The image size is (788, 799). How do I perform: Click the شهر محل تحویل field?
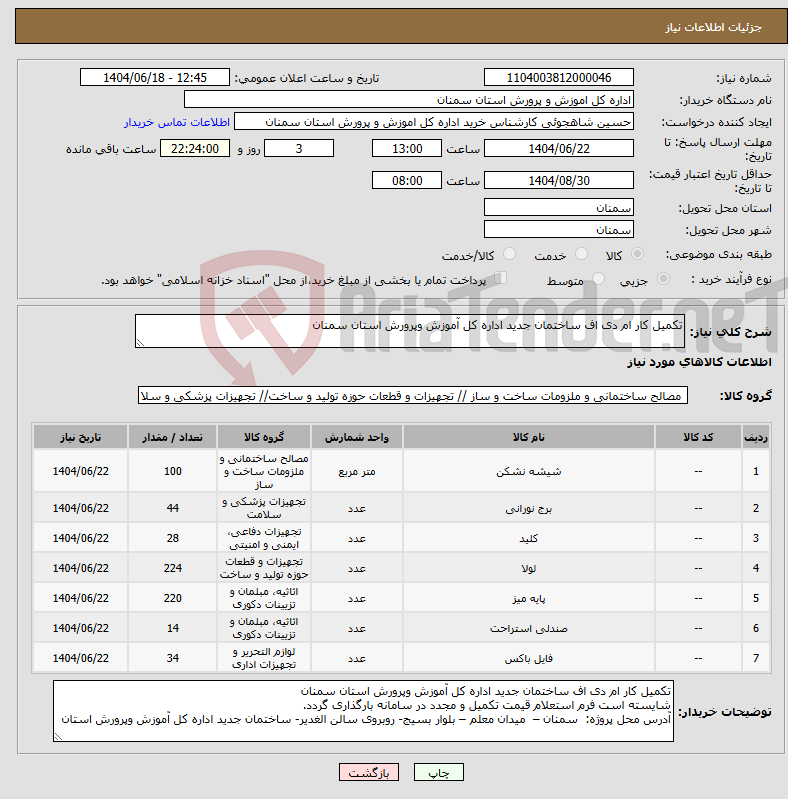559,229
